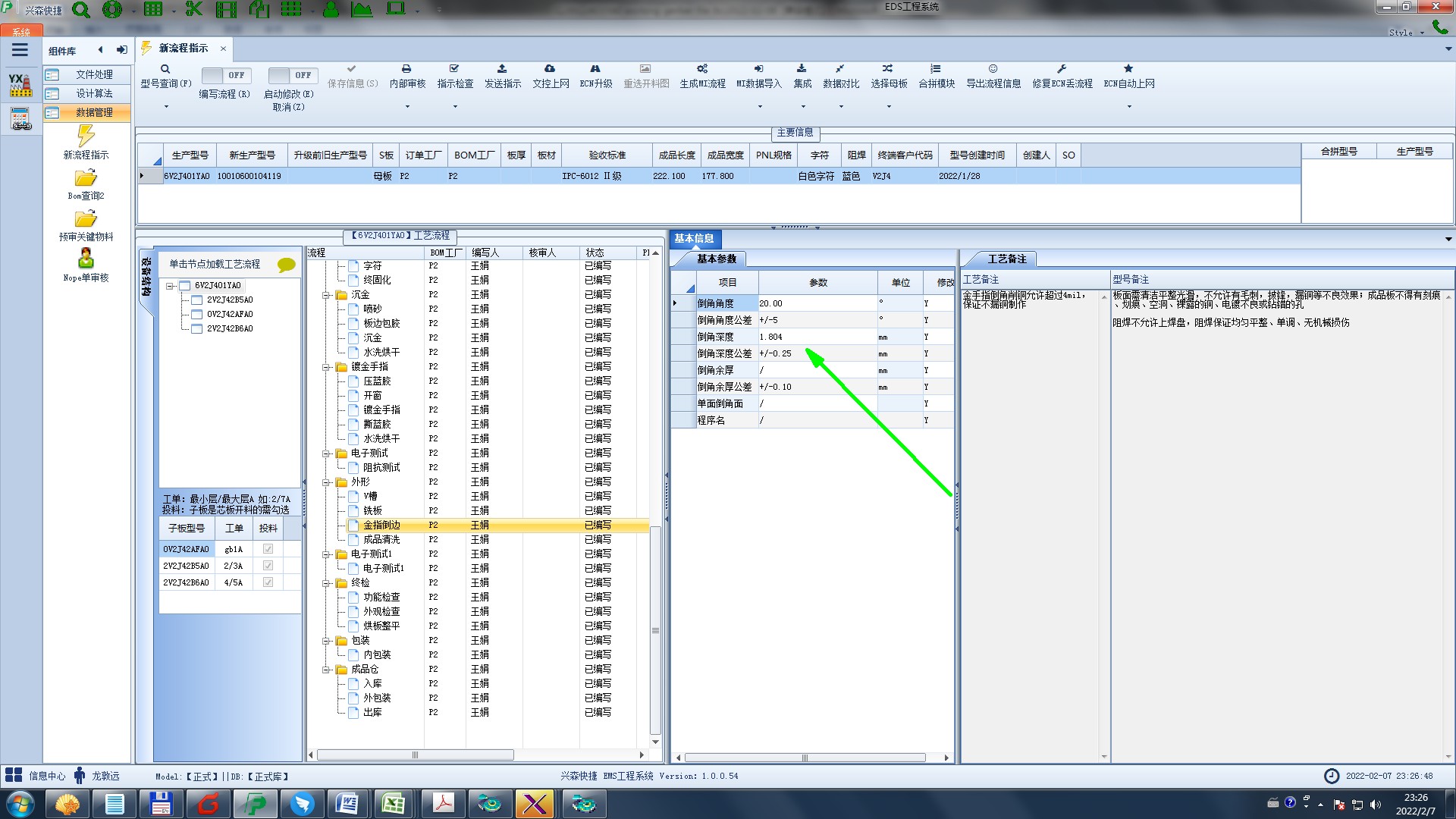Click the 文控上网 cloud upload icon

550,69
